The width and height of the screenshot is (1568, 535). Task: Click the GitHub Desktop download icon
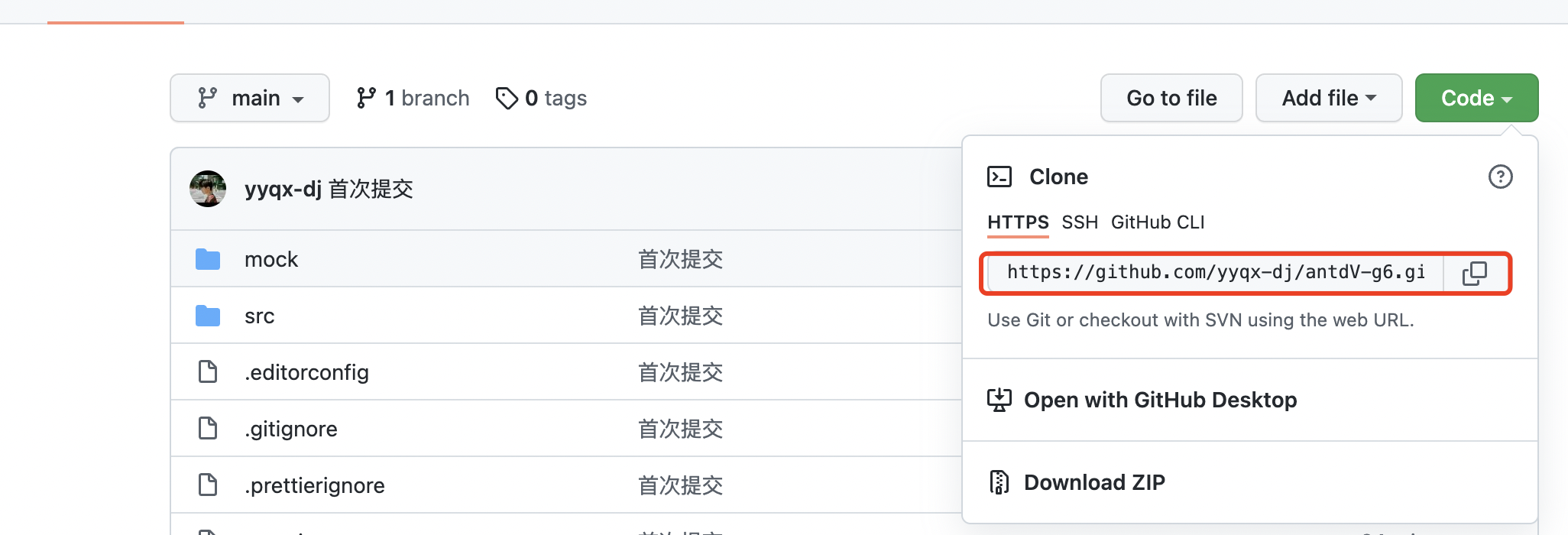click(x=999, y=400)
